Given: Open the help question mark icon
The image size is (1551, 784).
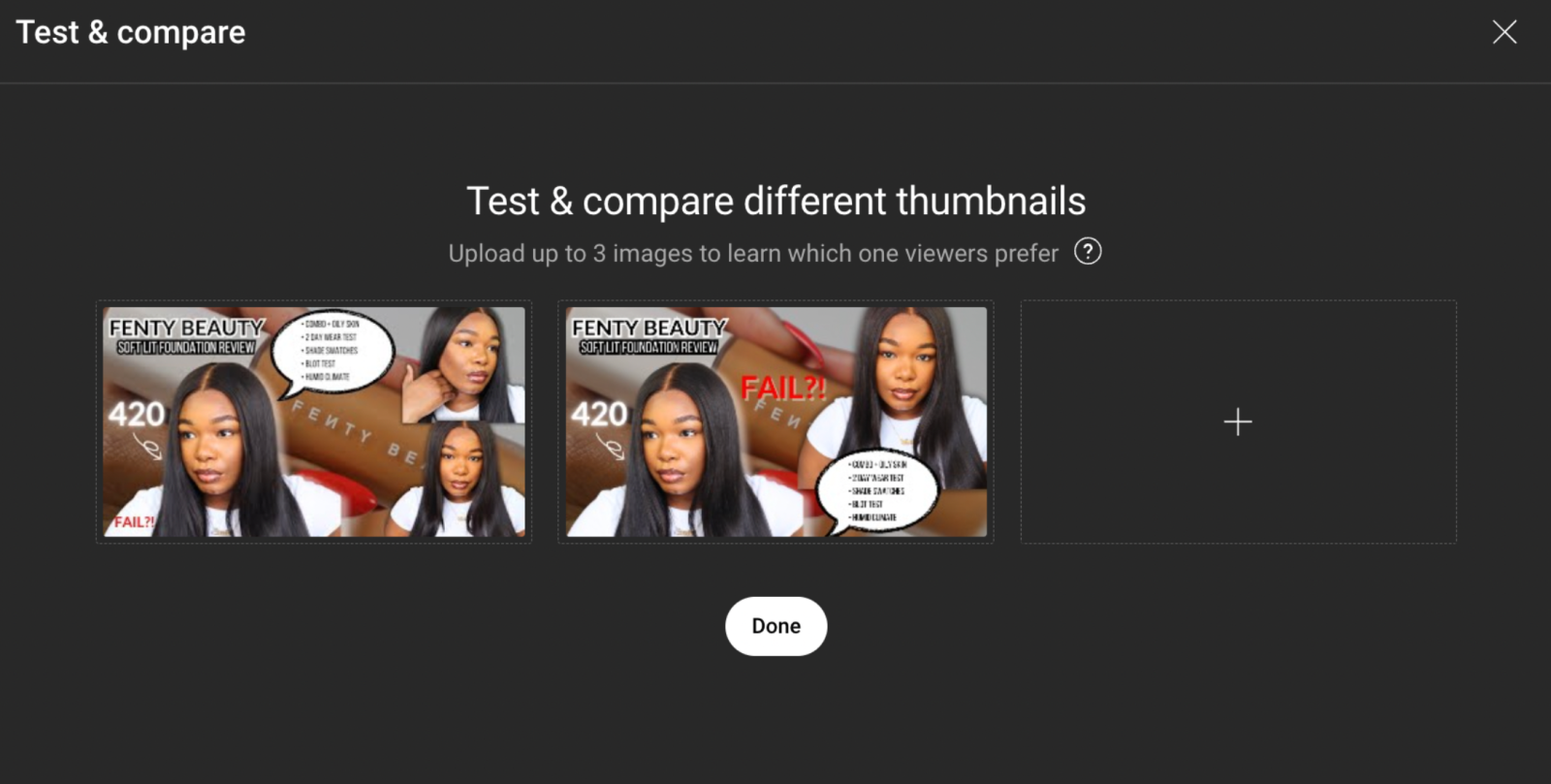Looking at the screenshot, I should point(1088,252).
